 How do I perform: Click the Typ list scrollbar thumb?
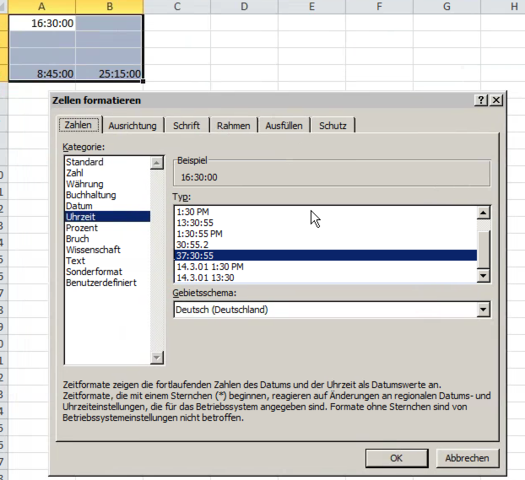tap(483, 249)
